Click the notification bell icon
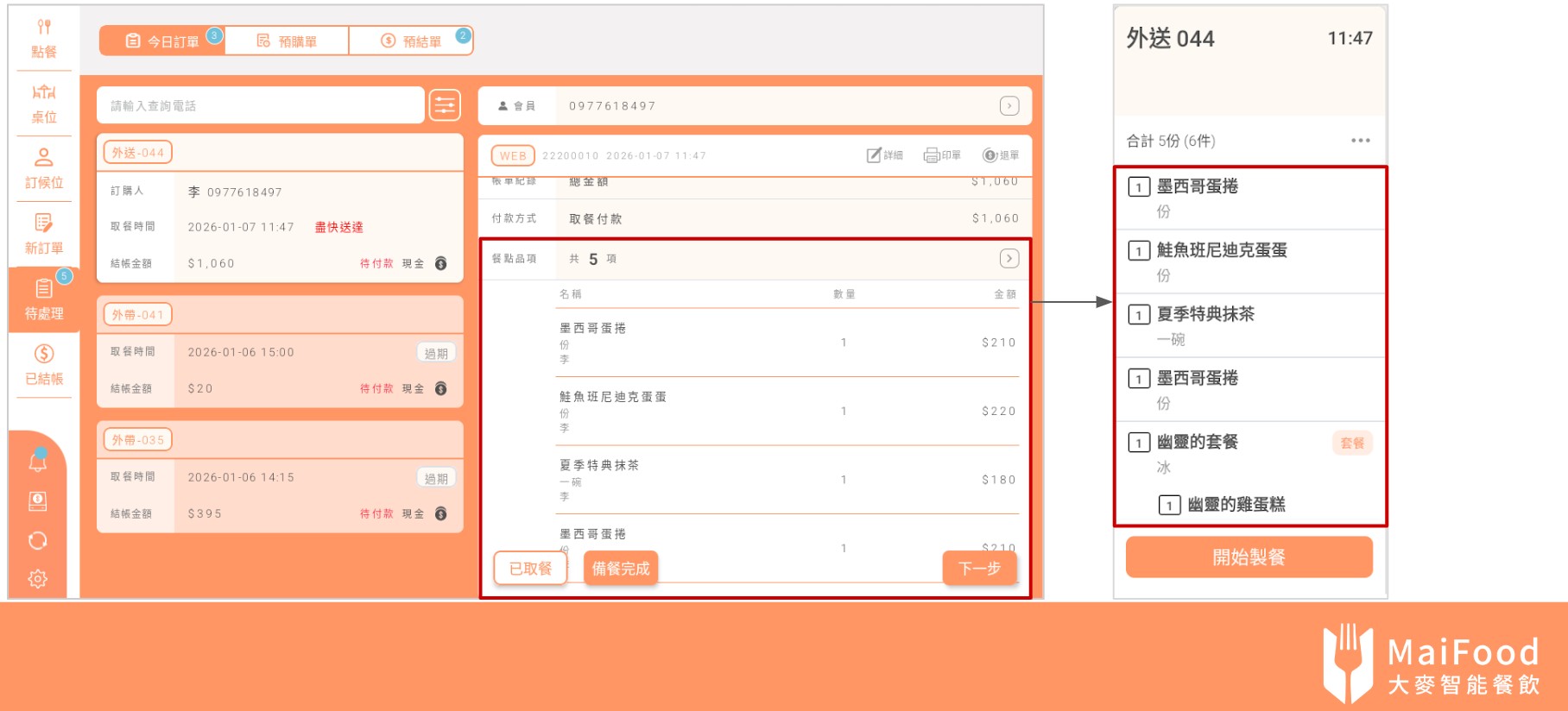Viewport: 1568px width, 711px height. [x=38, y=462]
